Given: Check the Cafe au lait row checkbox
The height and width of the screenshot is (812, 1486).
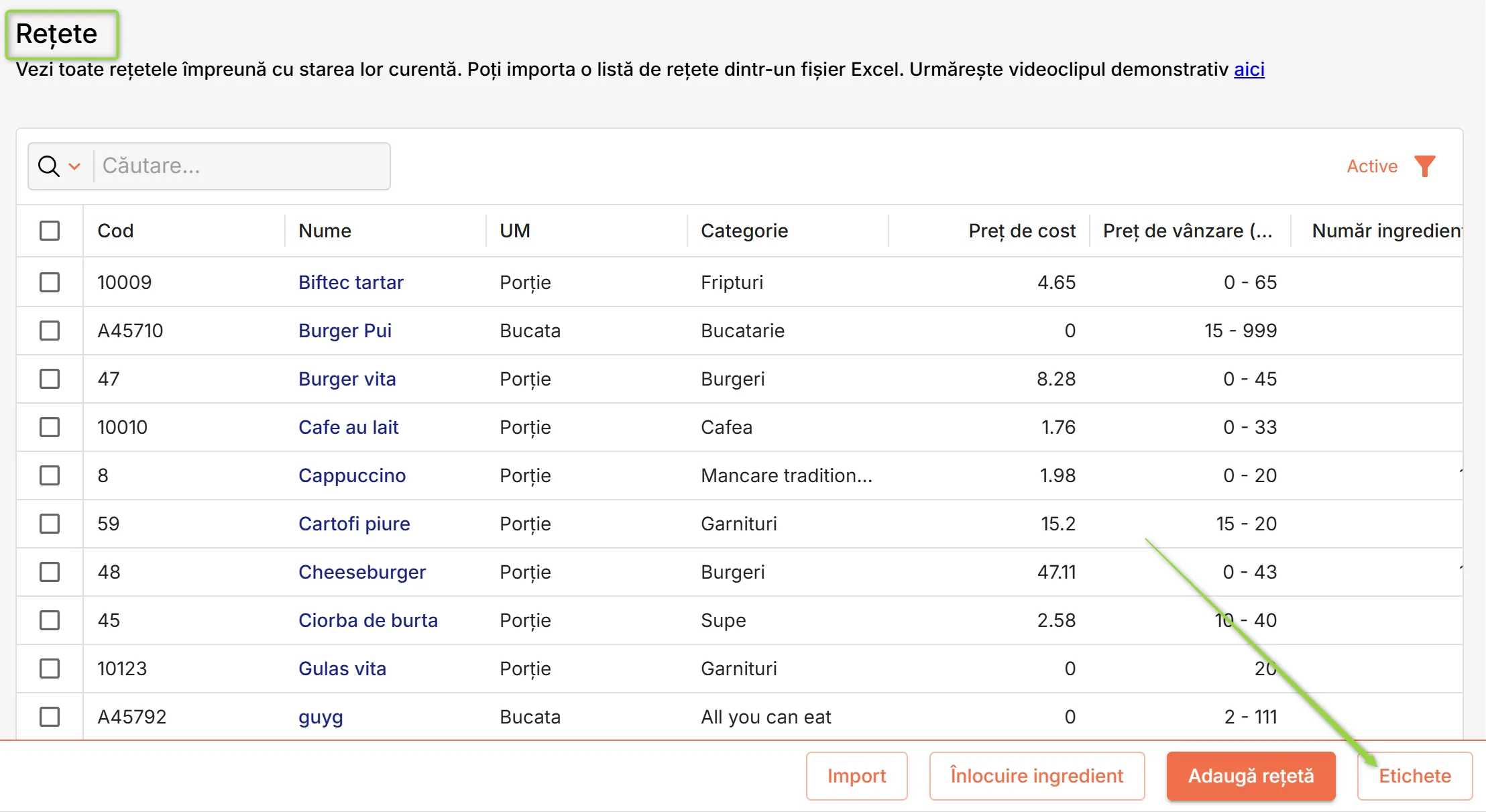Looking at the screenshot, I should click(50, 427).
